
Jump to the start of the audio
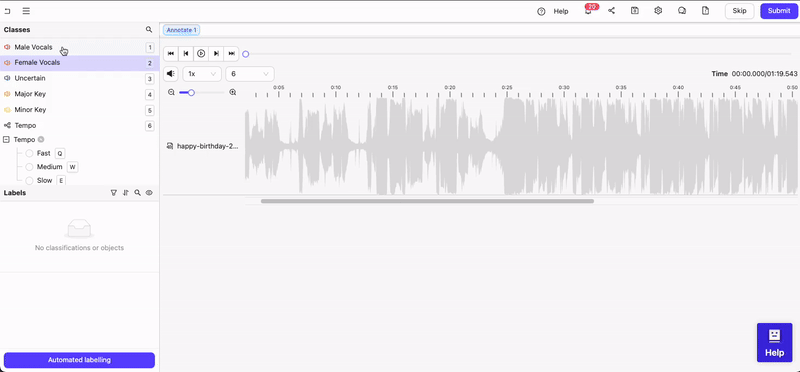(171, 54)
